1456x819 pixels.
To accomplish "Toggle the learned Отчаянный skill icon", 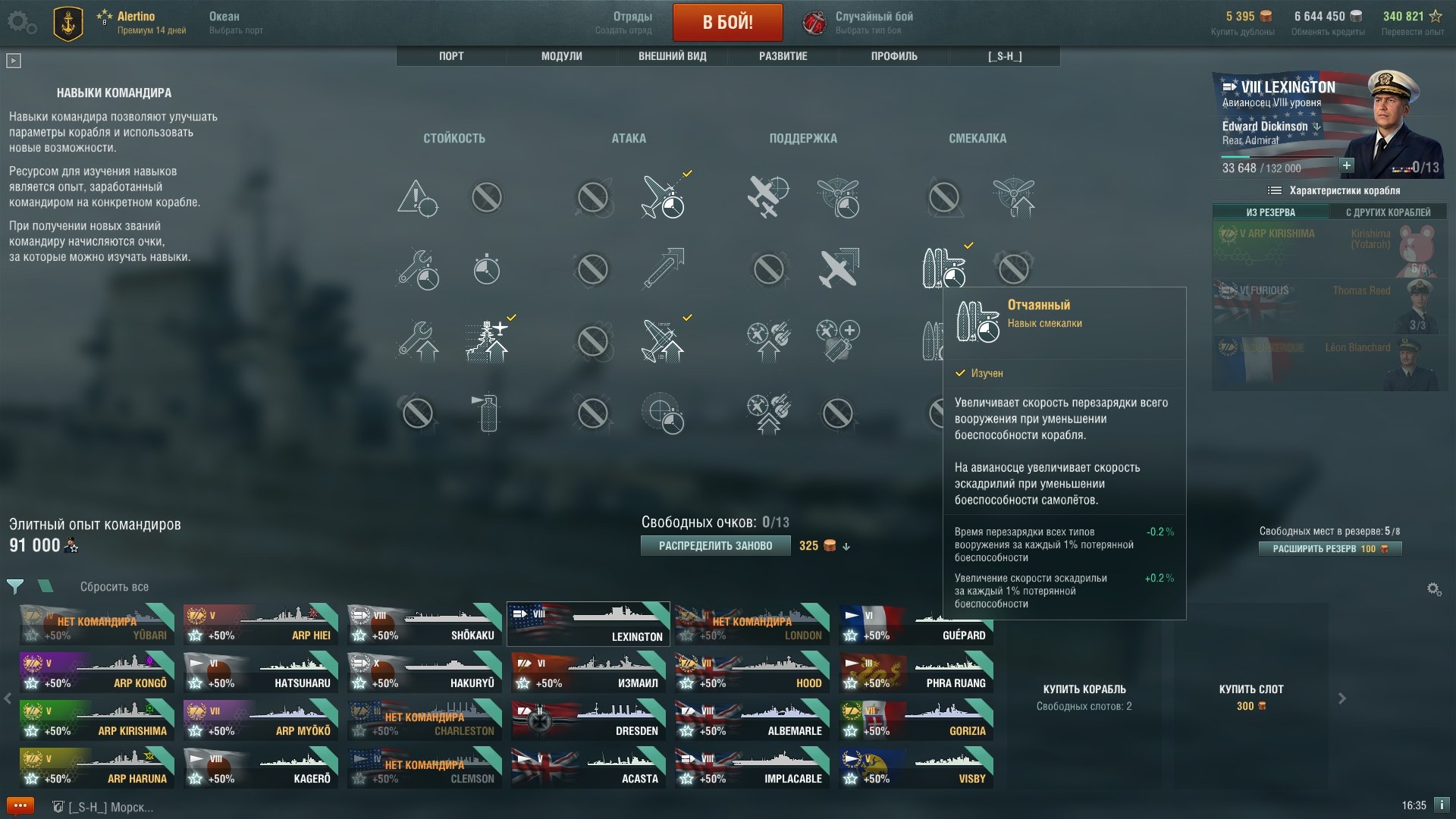I will [943, 267].
